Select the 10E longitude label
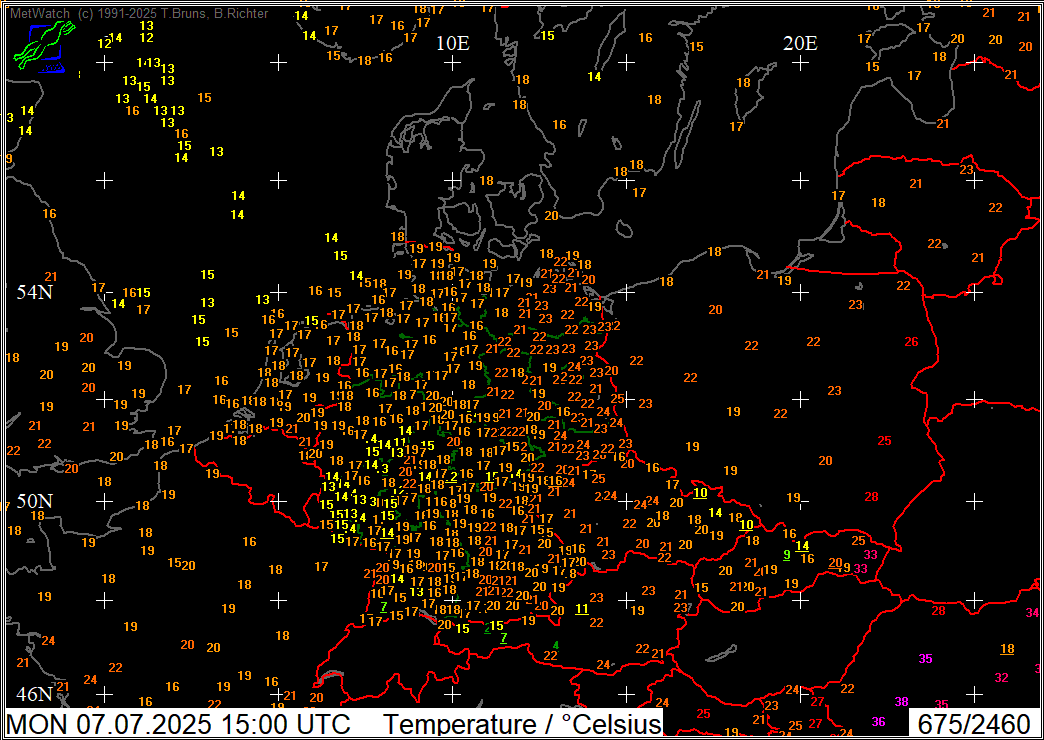 click(x=453, y=43)
